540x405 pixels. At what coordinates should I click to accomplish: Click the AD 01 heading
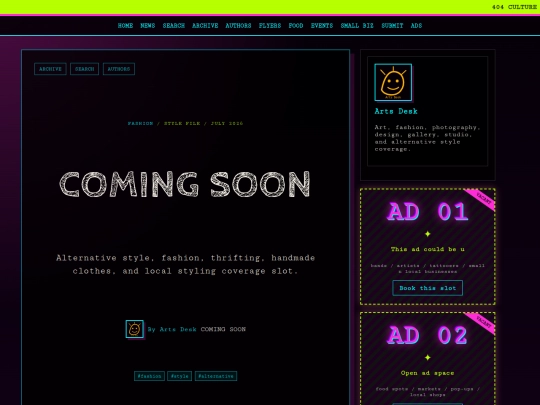pyautogui.click(x=428, y=211)
